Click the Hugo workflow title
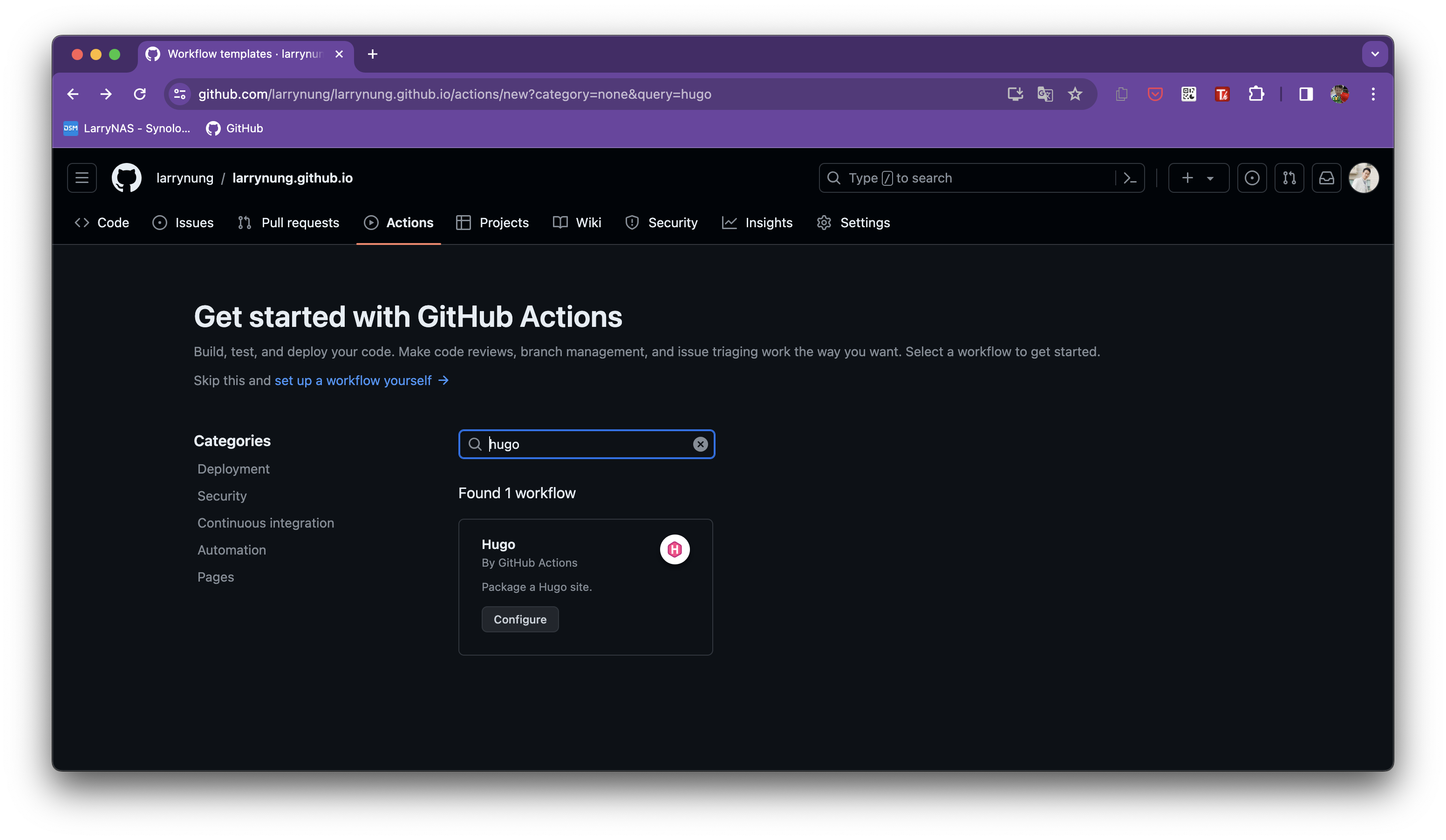The width and height of the screenshot is (1446, 840). pyautogui.click(x=498, y=544)
